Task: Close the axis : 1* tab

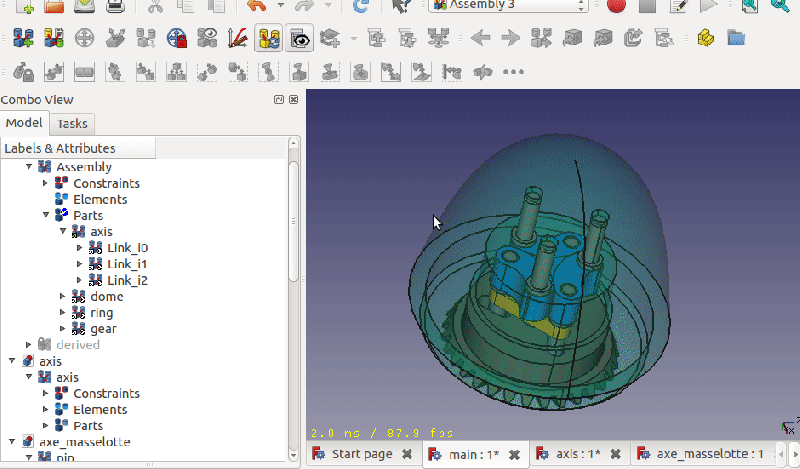Action: click(616, 454)
